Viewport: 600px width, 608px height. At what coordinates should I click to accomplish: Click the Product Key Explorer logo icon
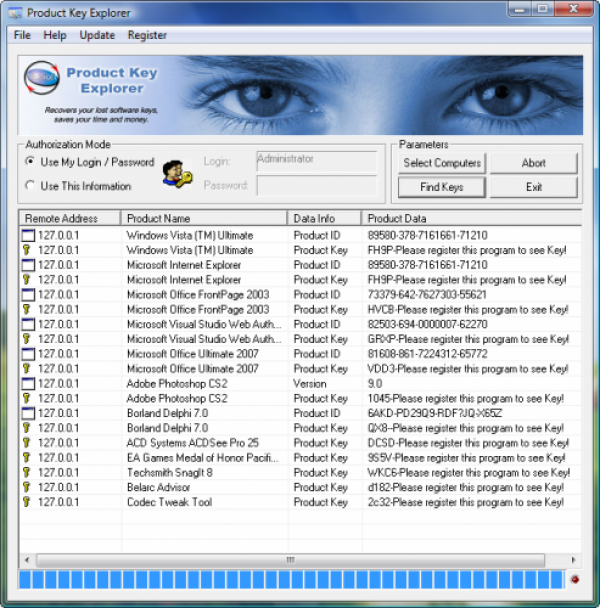42,78
